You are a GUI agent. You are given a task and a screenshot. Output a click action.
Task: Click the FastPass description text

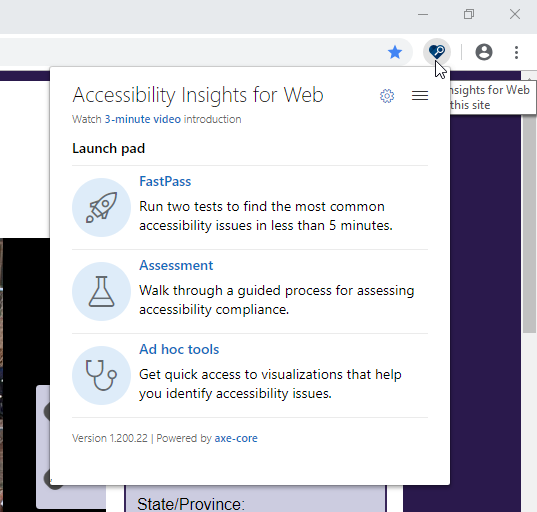point(266,216)
